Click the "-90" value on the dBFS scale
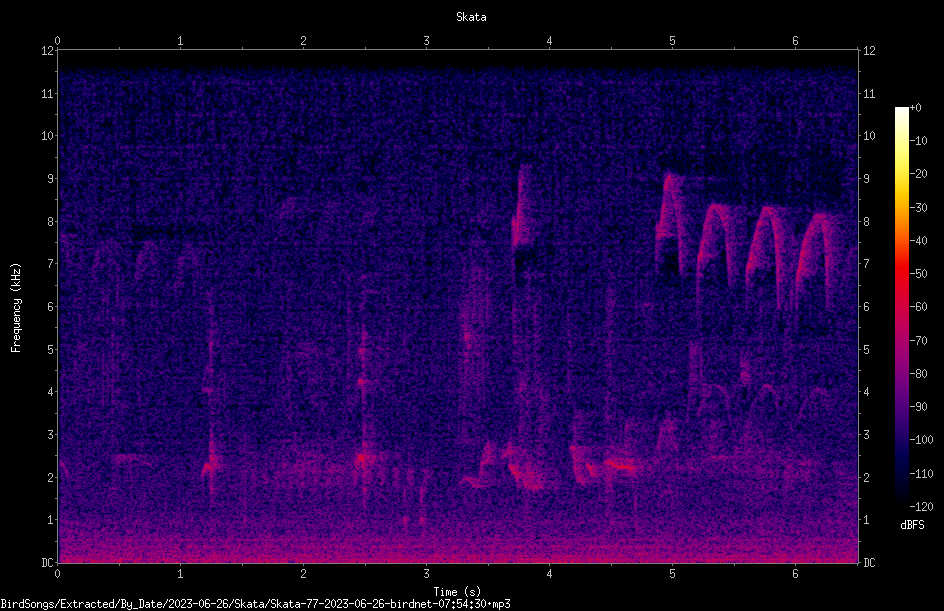The width and height of the screenshot is (944, 611). coord(918,407)
